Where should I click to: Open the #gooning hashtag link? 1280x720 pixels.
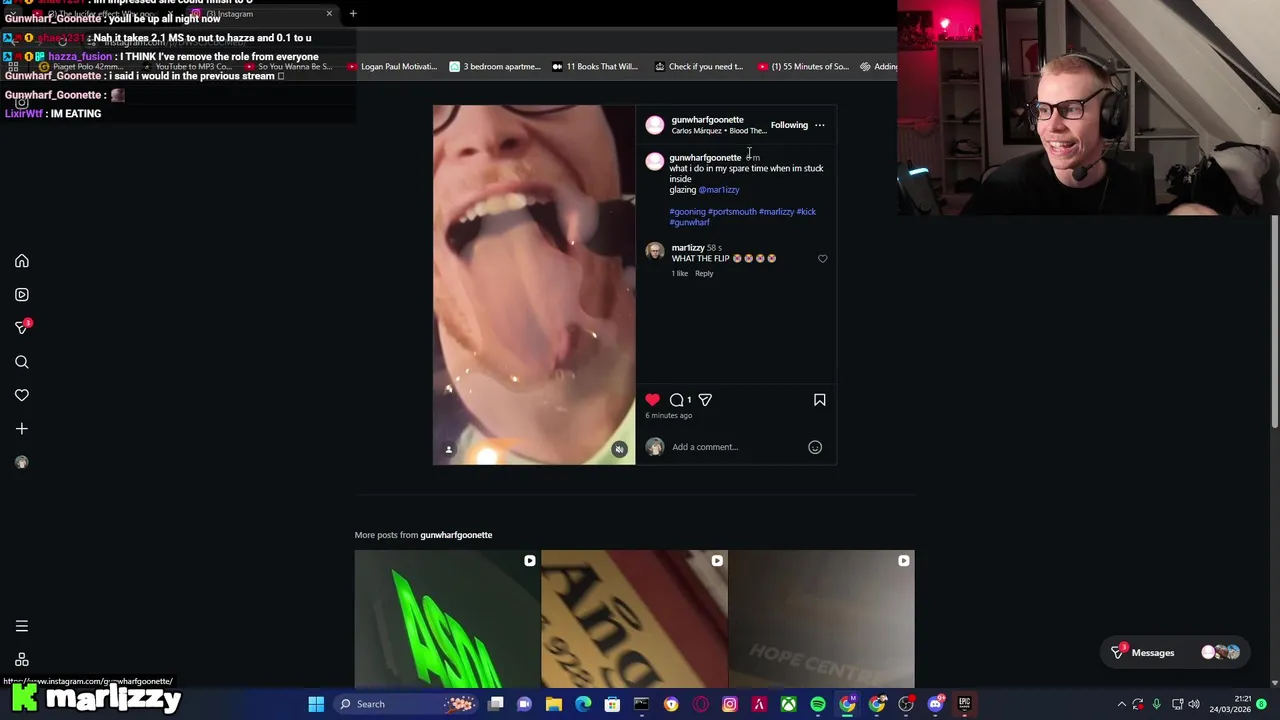(687, 212)
